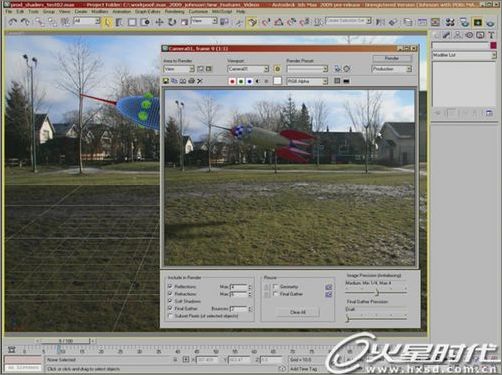Open the File menu
The image size is (502, 375).
(x=9, y=11)
